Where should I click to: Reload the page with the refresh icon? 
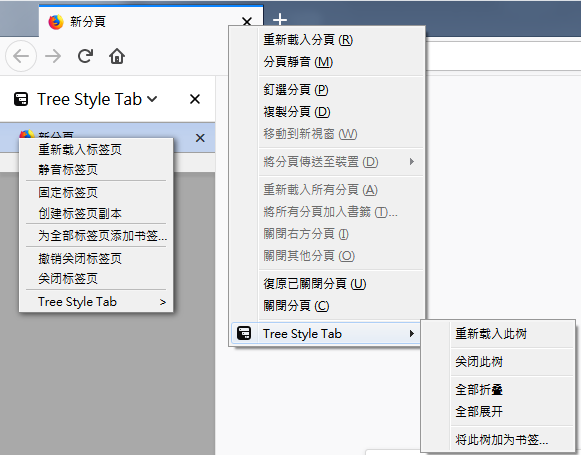tap(85, 56)
